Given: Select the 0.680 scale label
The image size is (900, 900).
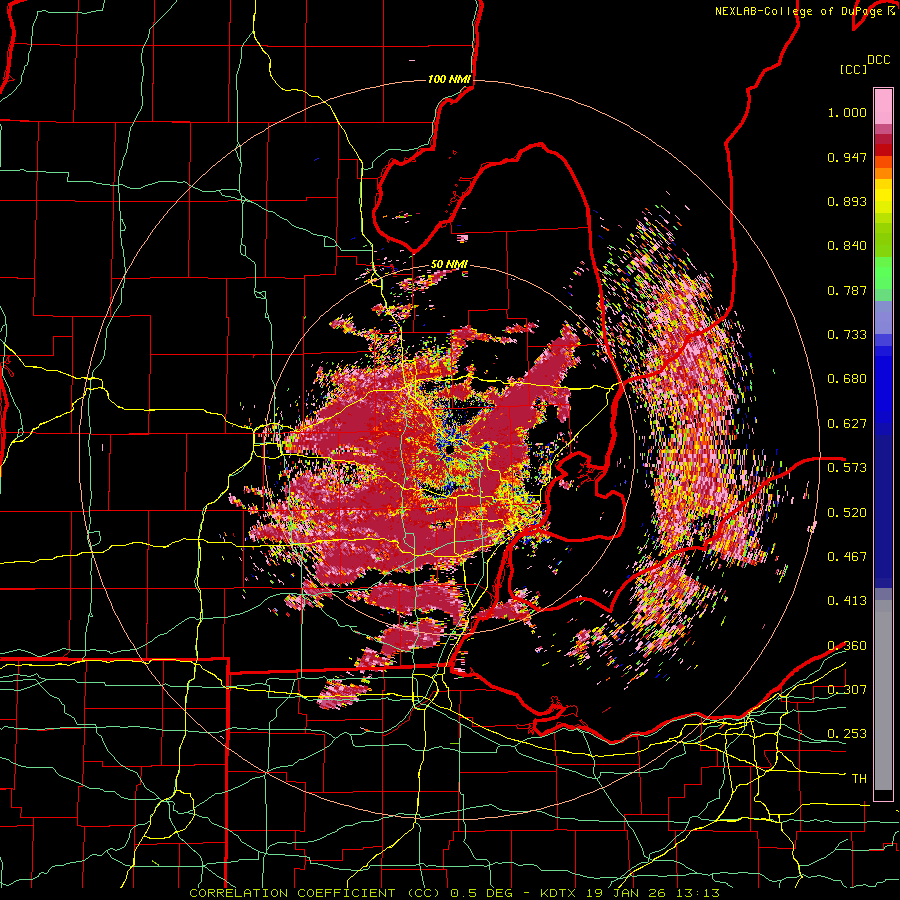Looking at the screenshot, I should pyautogui.click(x=847, y=379).
